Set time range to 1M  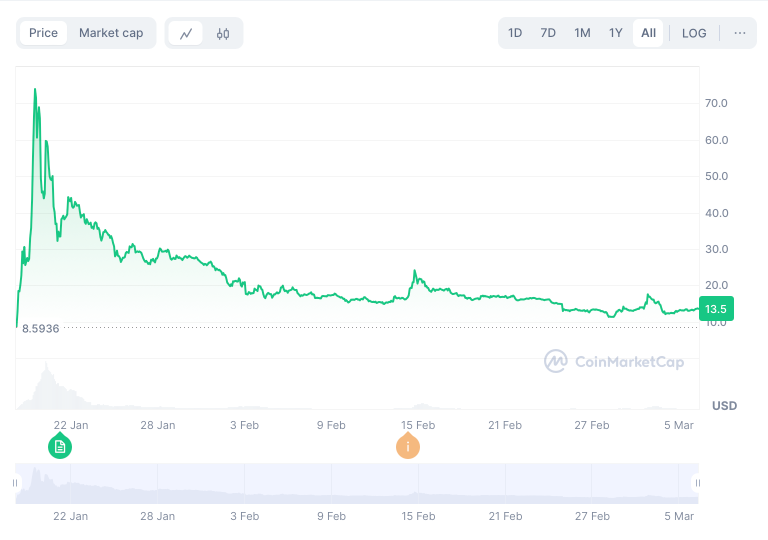click(582, 33)
